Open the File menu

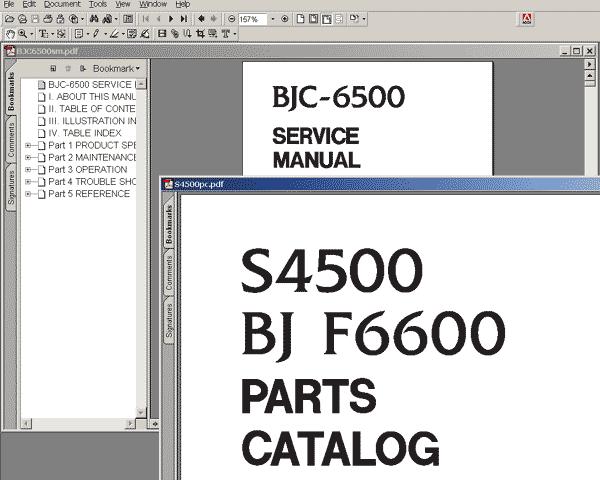8,4
